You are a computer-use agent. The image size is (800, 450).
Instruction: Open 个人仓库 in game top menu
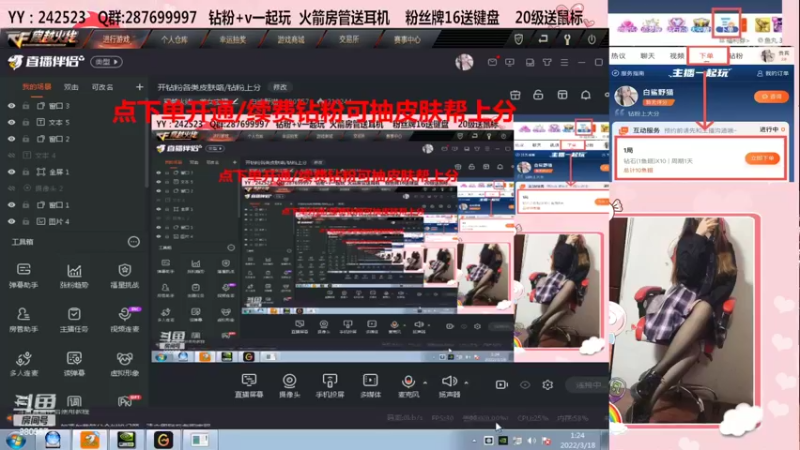point(174,39)
